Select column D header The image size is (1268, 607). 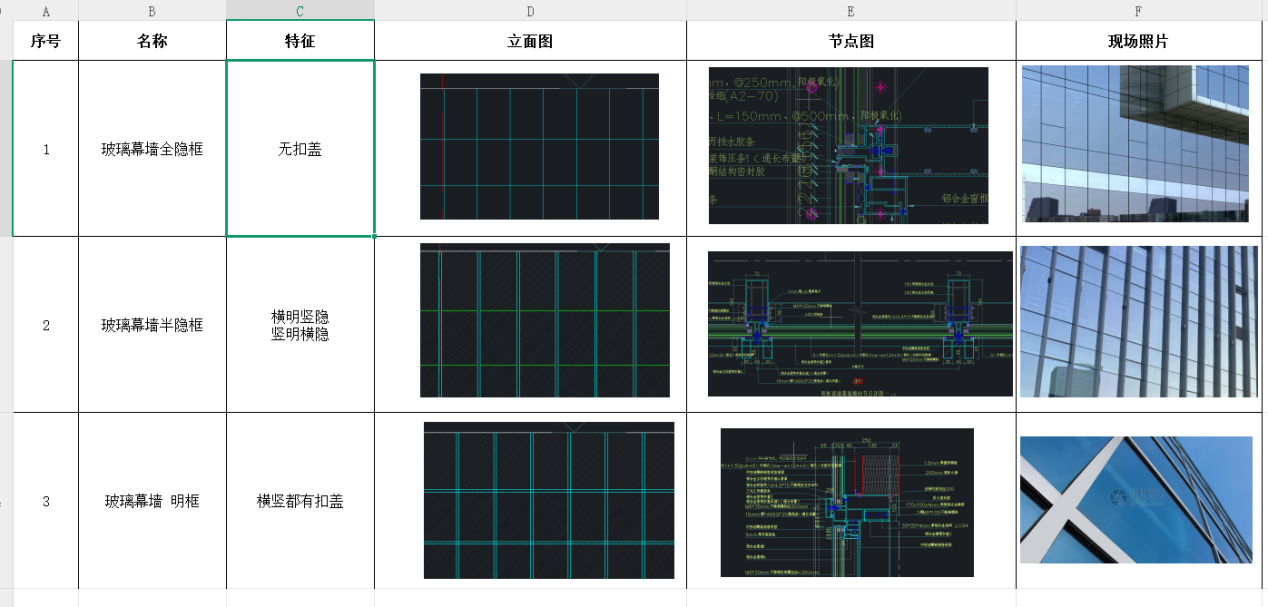pos(530,9)
